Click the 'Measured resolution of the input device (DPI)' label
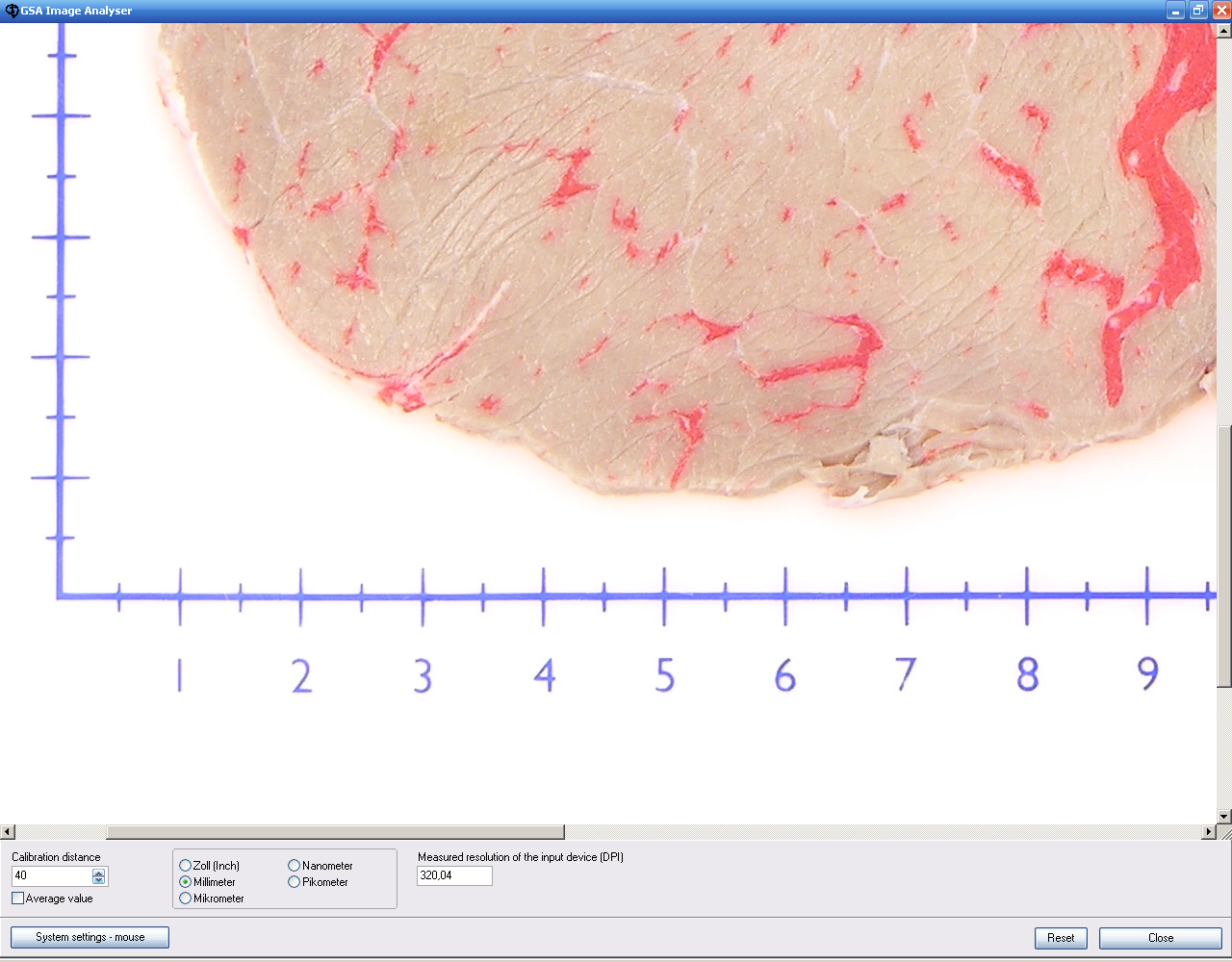 point(521,857)
